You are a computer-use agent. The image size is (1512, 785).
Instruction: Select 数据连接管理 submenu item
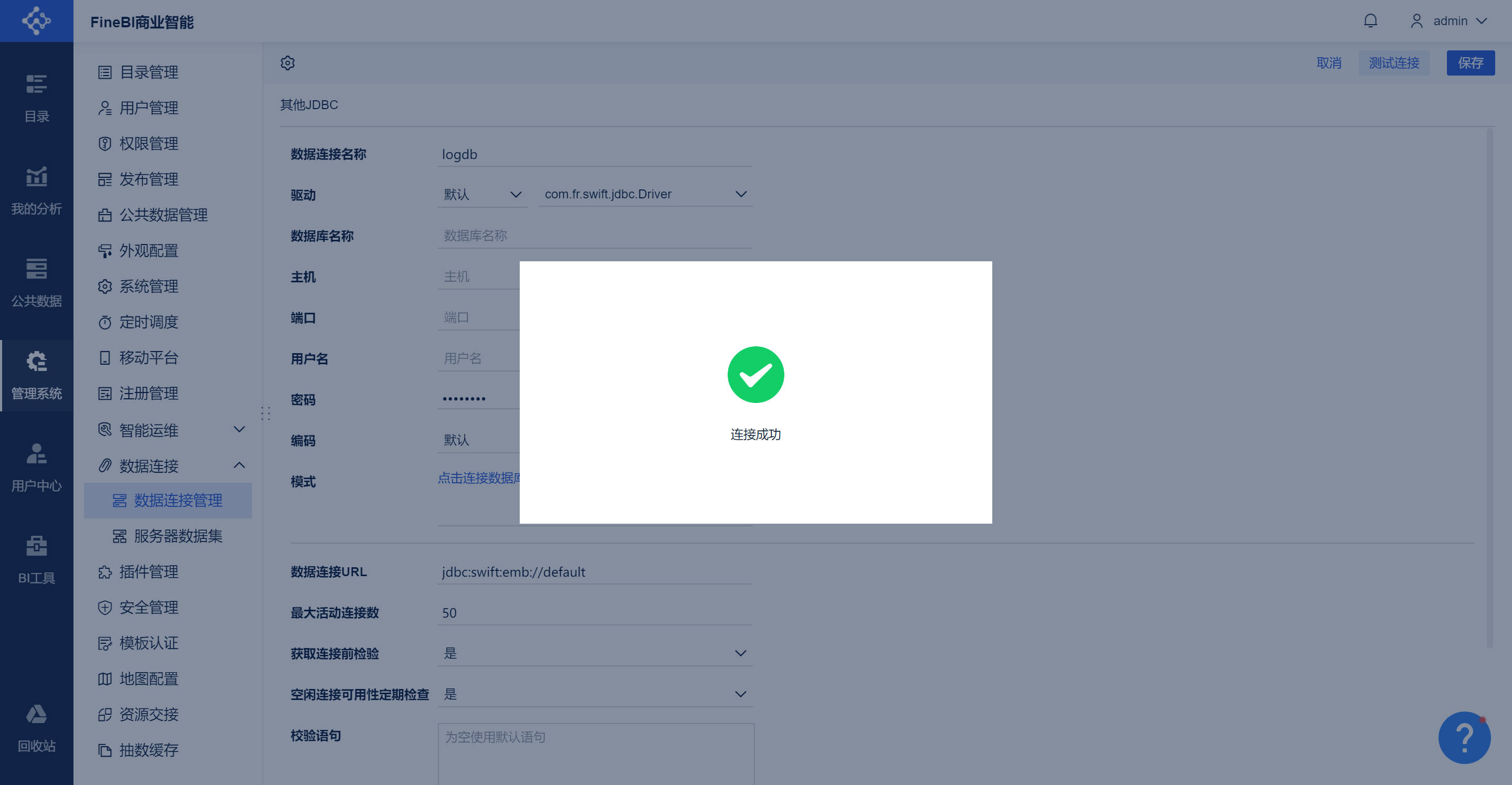tap(168, 501)
